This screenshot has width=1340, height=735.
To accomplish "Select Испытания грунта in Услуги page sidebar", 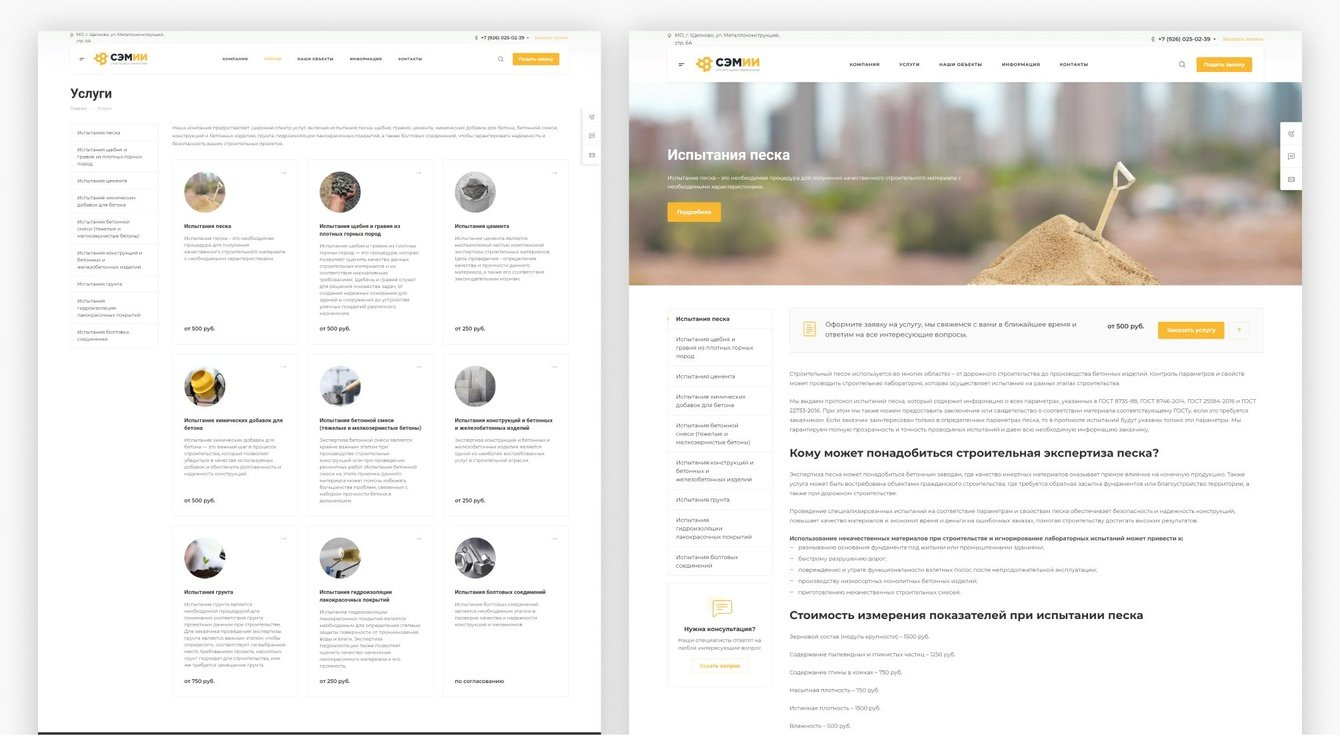I will 114,284.
